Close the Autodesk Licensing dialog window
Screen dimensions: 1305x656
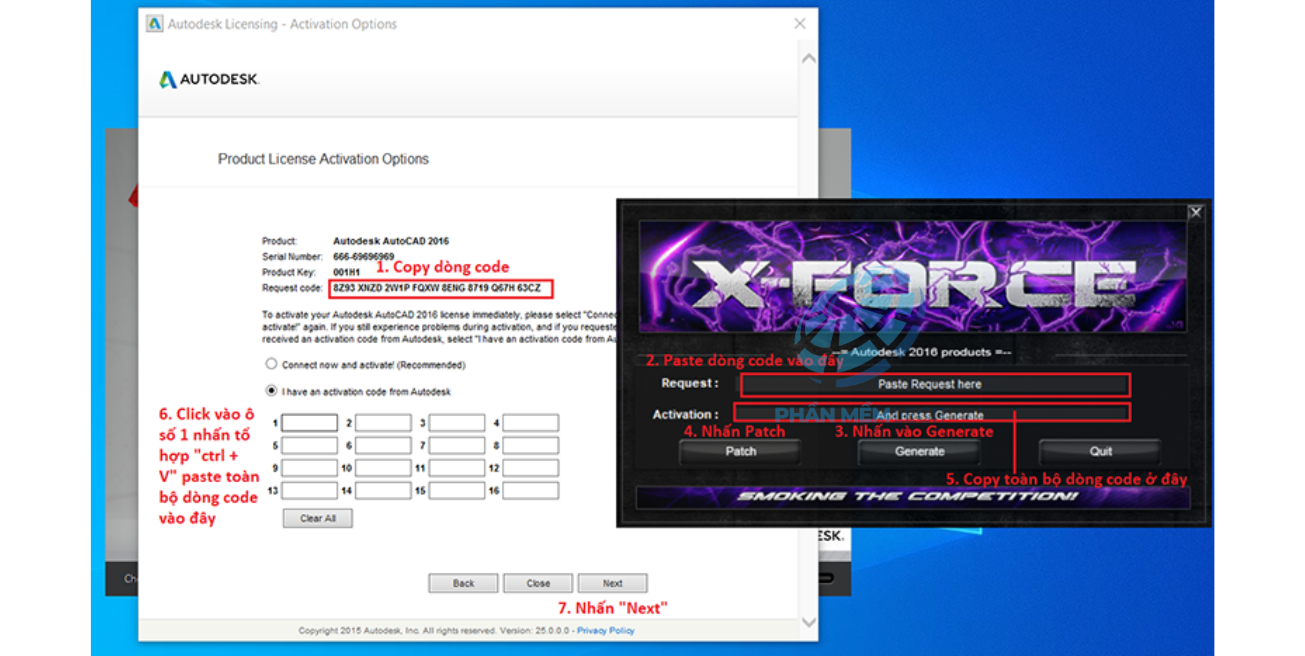click(x=799, y=24)
